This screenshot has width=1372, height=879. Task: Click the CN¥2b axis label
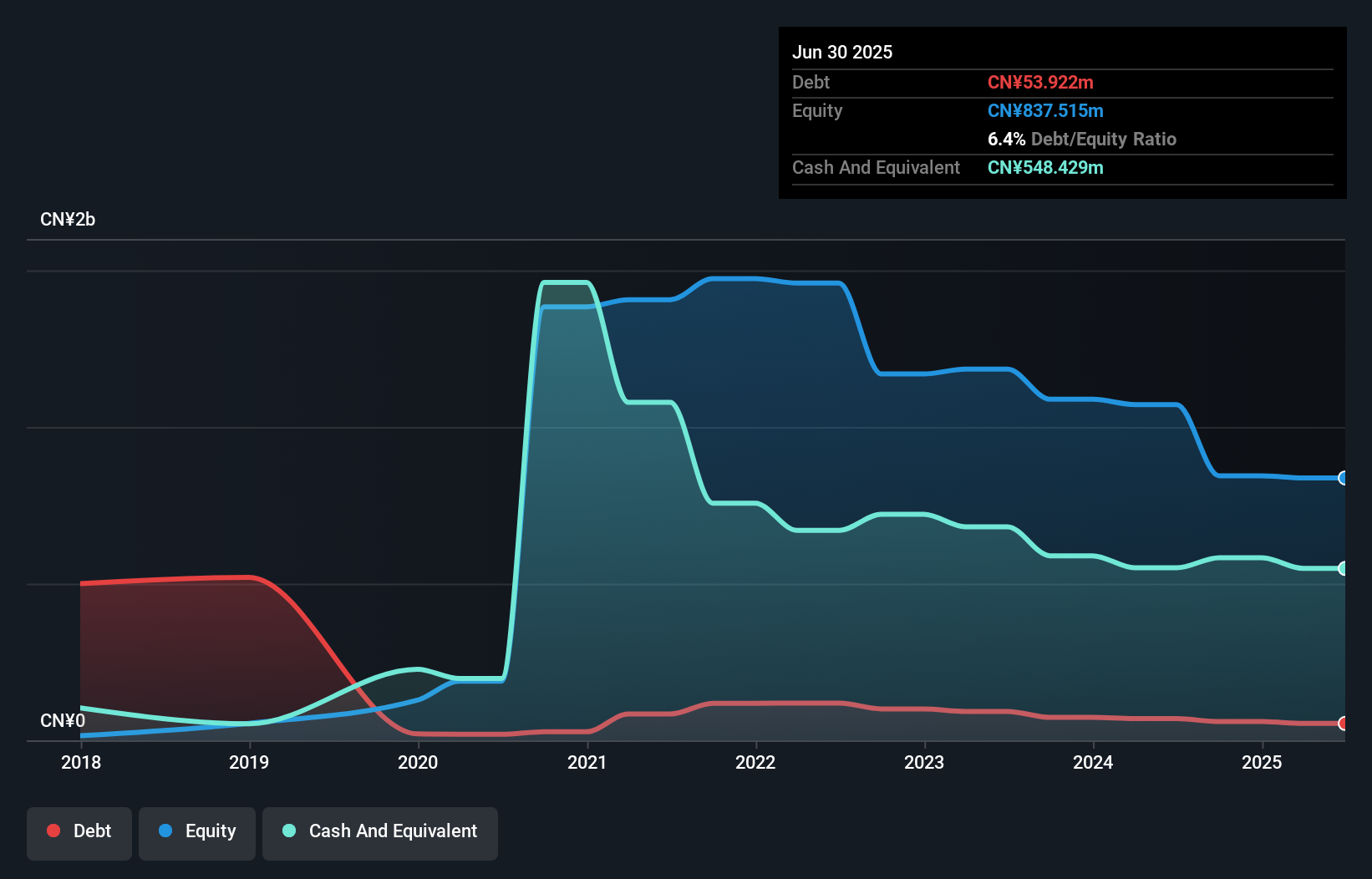point(68,219)
